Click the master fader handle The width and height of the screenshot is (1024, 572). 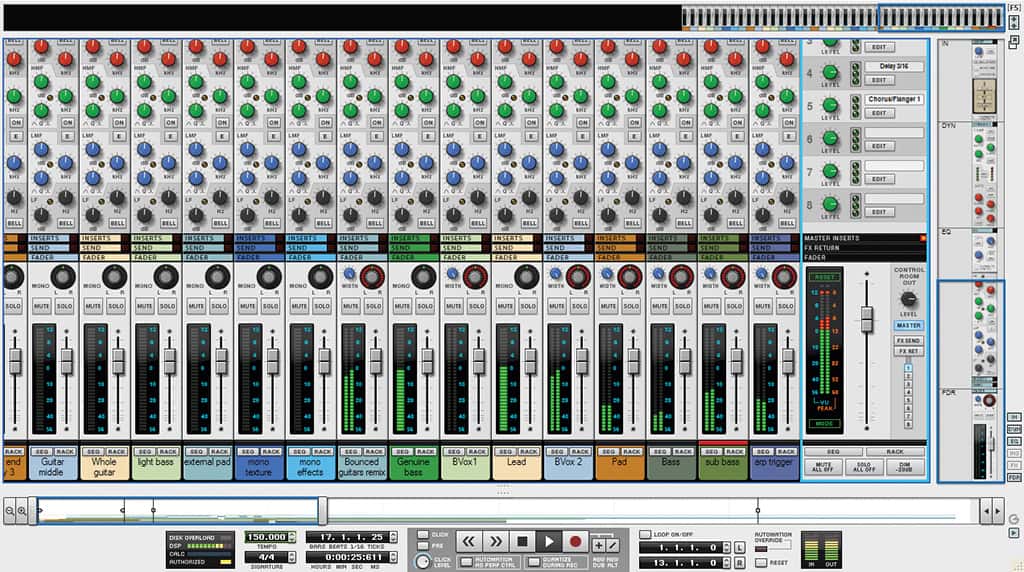pos(867,319)
